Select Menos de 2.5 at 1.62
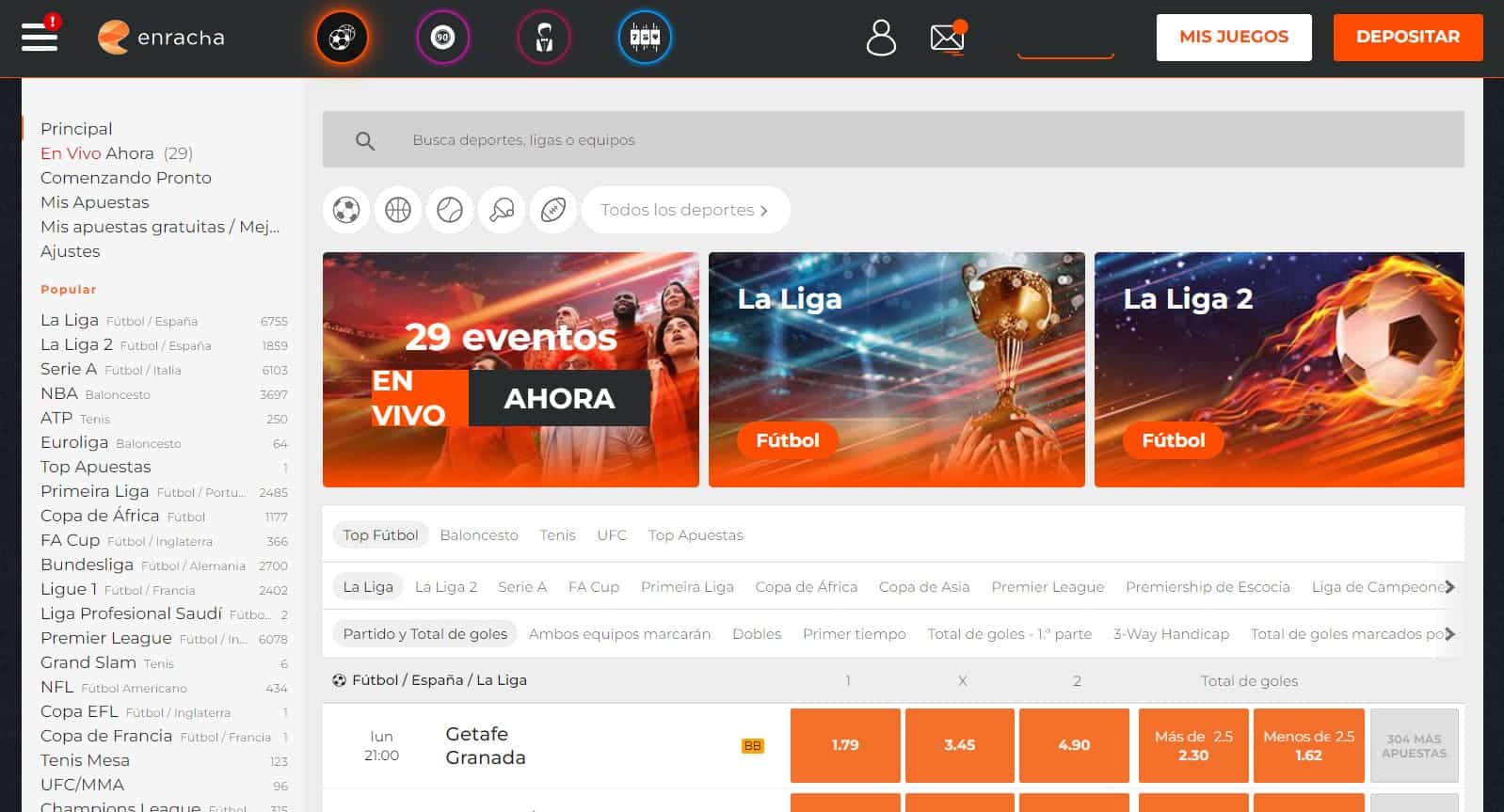The height and width of the screenshot is (812, 1504). [x=1308, y=745]
